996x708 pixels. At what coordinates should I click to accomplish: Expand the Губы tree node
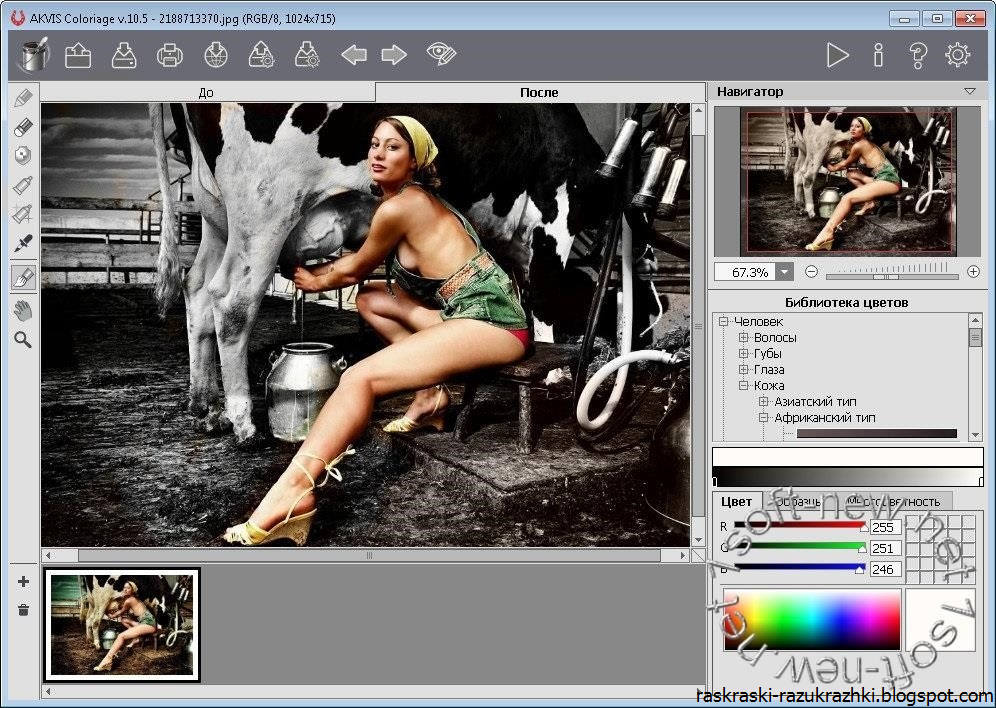[743, 353]
